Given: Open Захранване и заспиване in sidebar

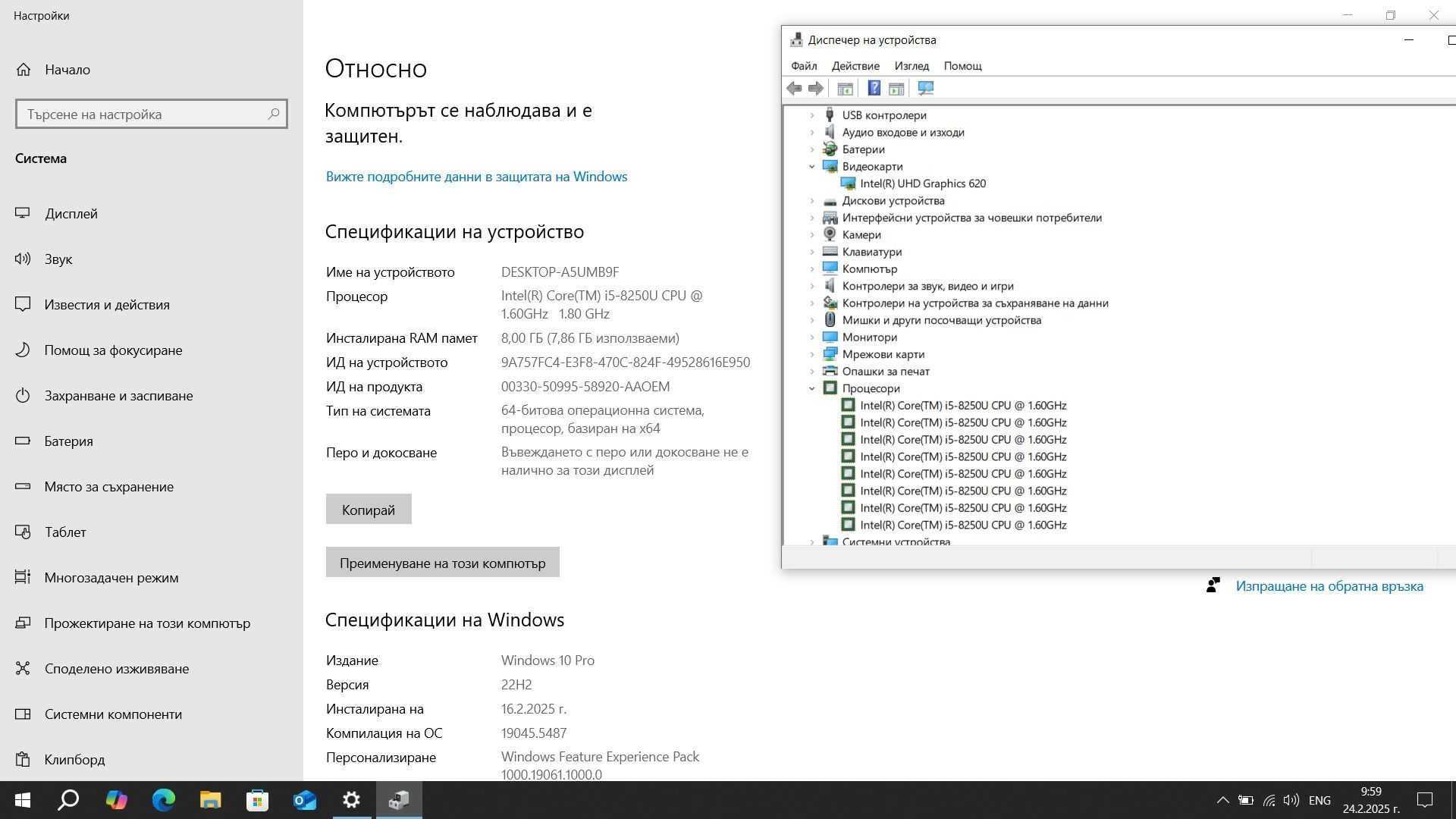Looking at the screenshot, I should tap(118, 396).
